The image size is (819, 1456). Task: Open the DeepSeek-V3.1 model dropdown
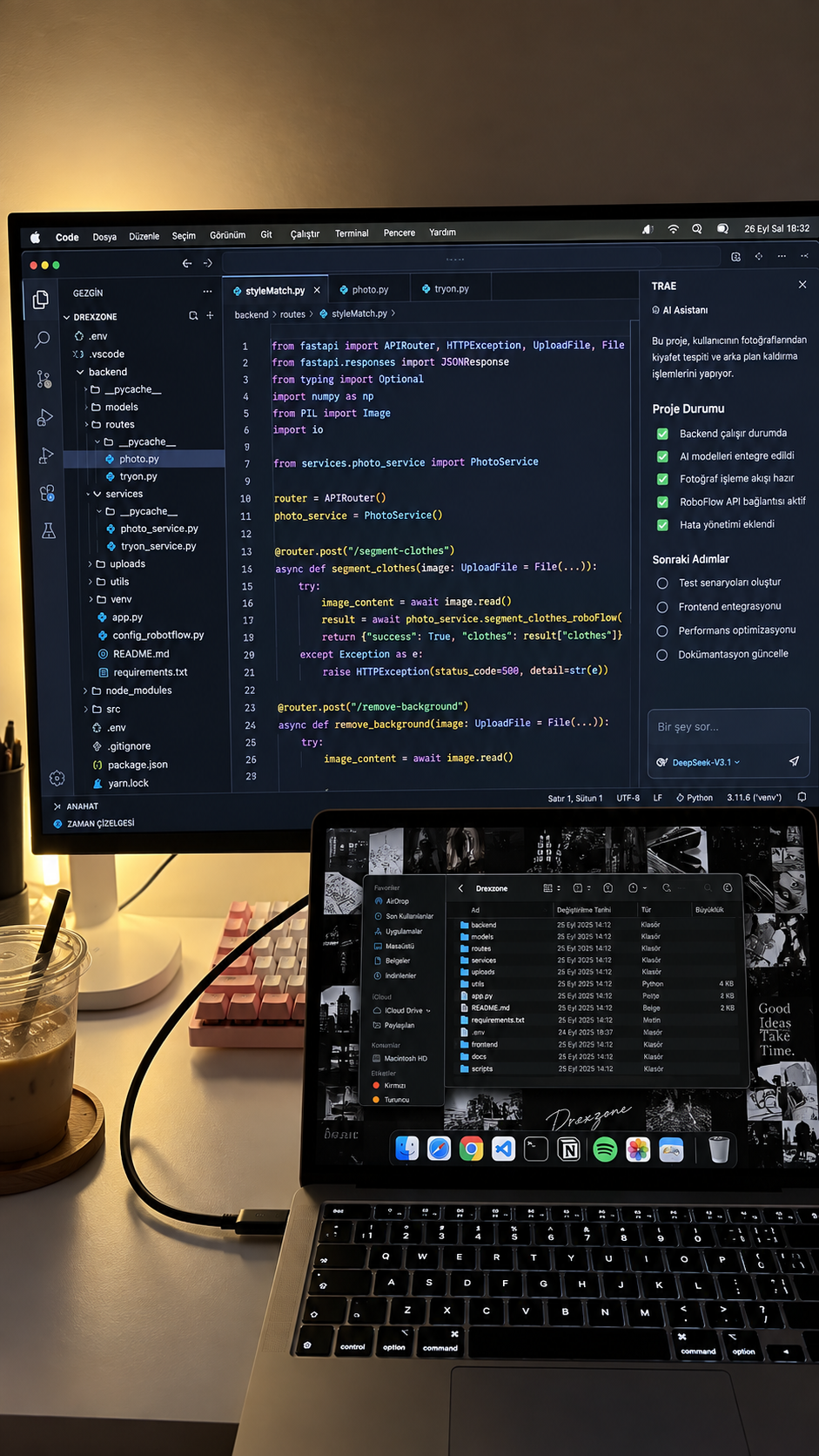point(705,762)
